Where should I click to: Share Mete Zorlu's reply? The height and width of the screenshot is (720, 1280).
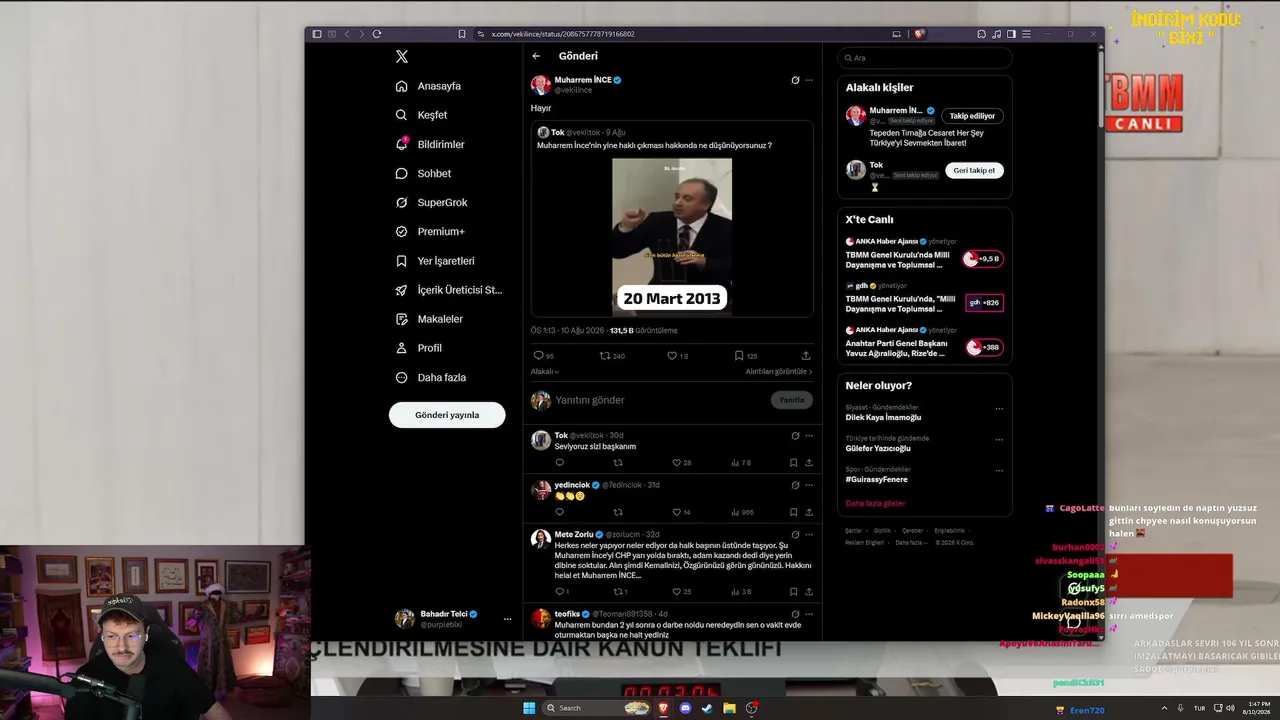(808, 592)
